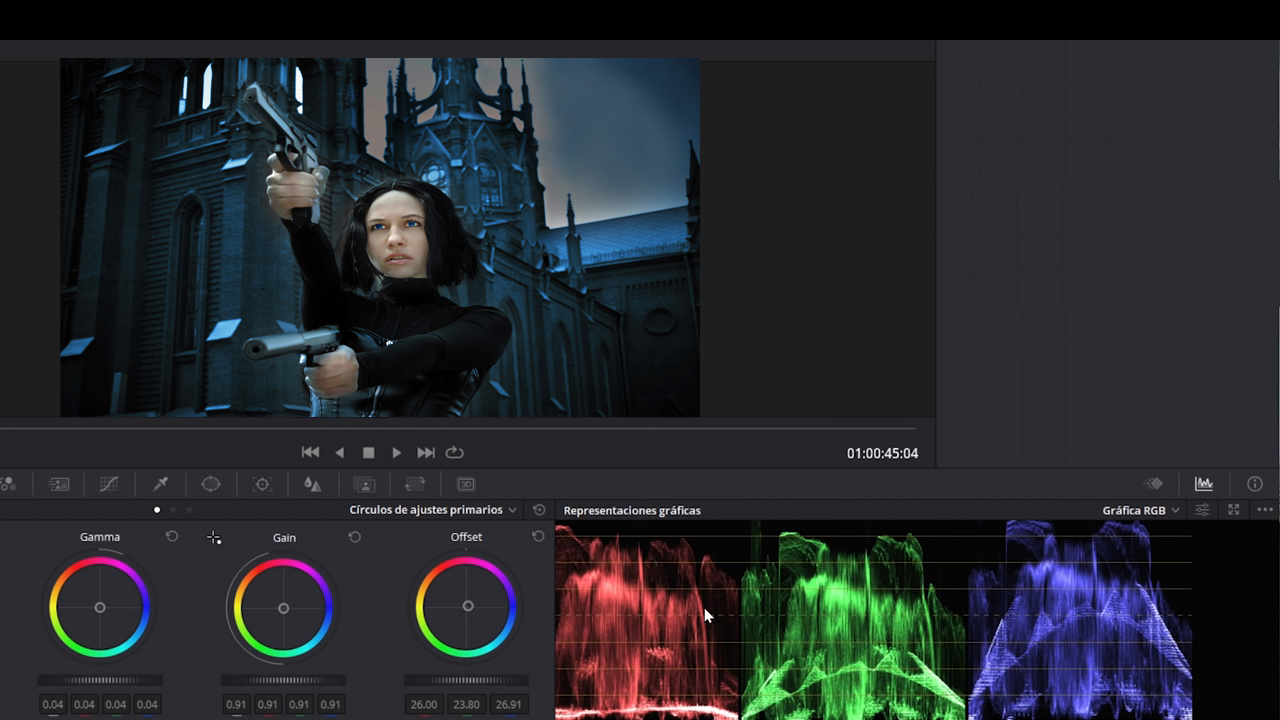The height and width of the screenshot is (720, 1280).
Task: Select the second primaries page dot
Action: tap(174, 510)
